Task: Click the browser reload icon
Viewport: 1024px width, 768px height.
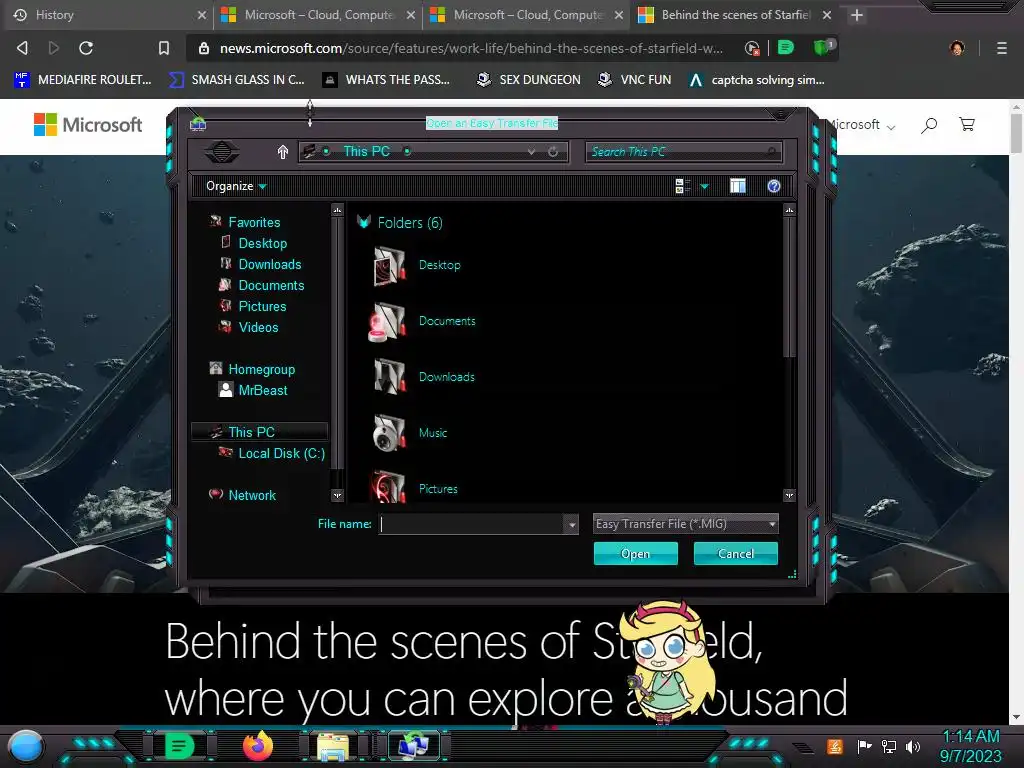Action: point(86,48)
